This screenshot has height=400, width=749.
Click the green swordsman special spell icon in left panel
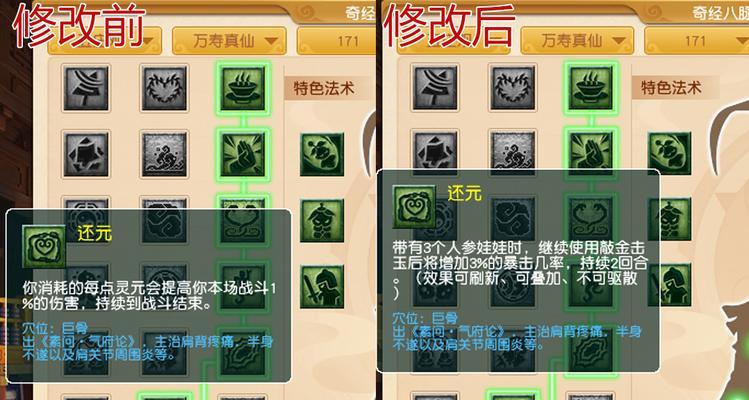click(322, 286)
